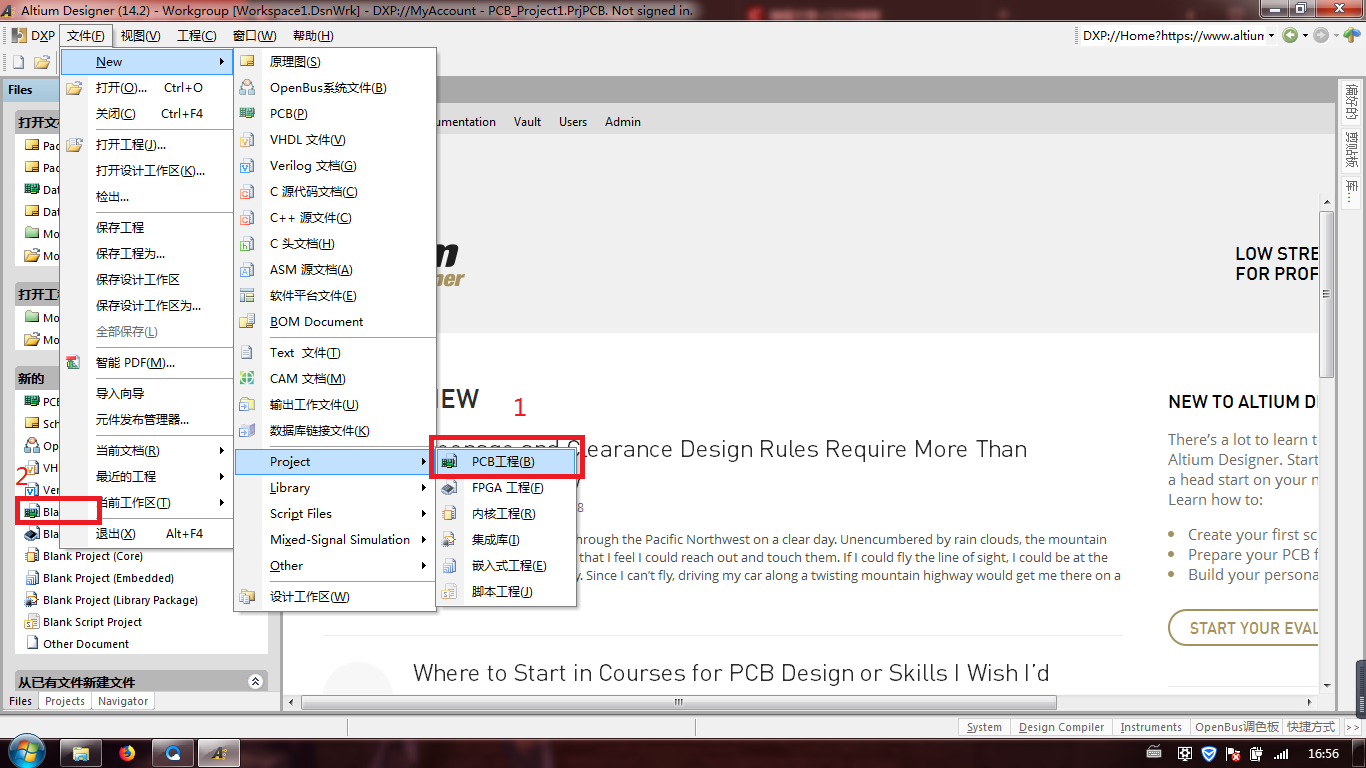
Task: Collapse 从已有文件新建文件 section chevron
Action: point(255,682)
